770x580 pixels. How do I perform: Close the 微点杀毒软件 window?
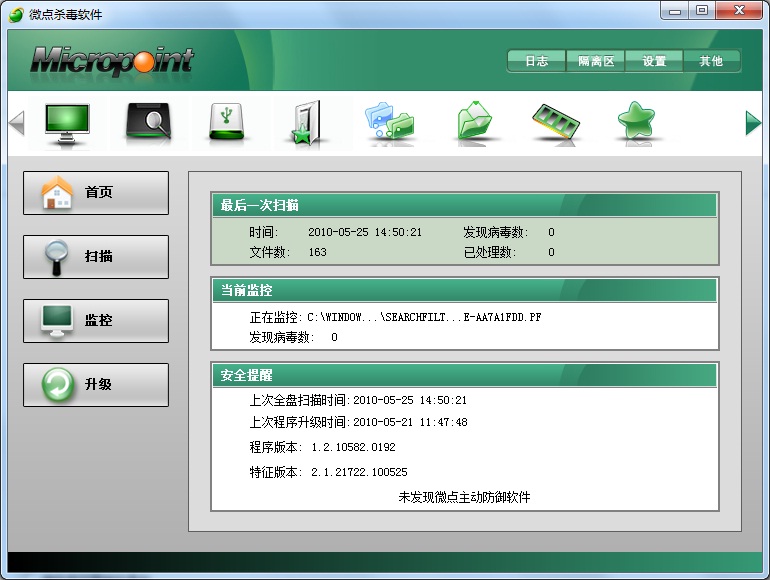[x=739, y=11]
